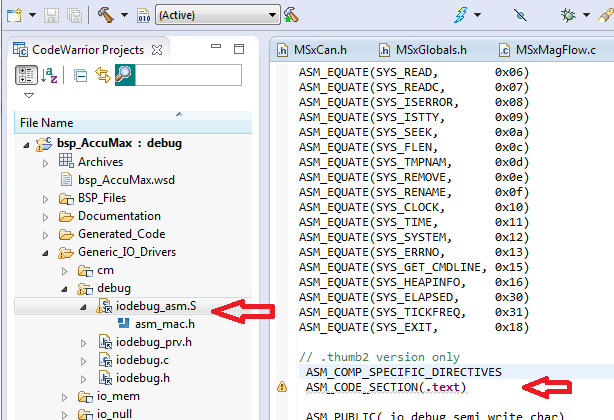Select the iodebug.c file
614x420 pixels.
point(142,360)
